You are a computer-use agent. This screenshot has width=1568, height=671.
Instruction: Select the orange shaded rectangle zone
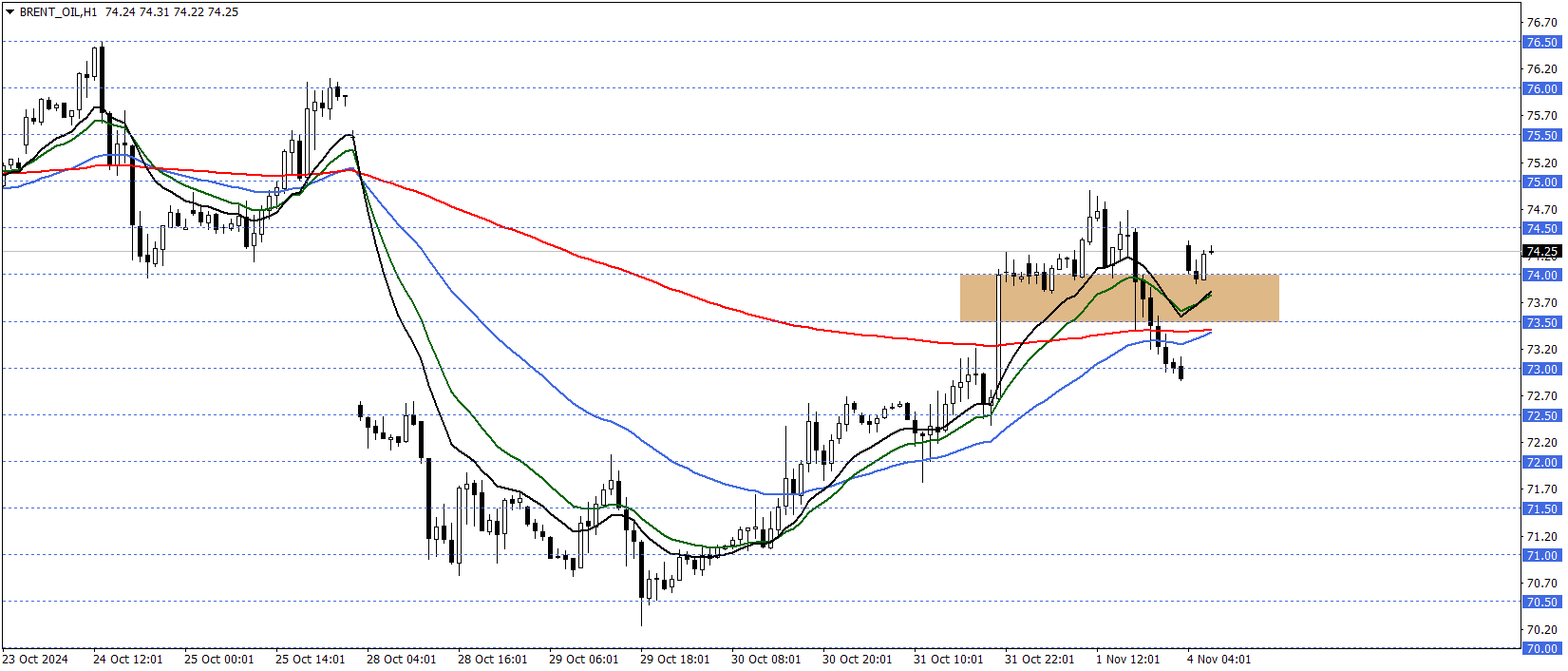pyautogui.click(x=1119, y=298)
